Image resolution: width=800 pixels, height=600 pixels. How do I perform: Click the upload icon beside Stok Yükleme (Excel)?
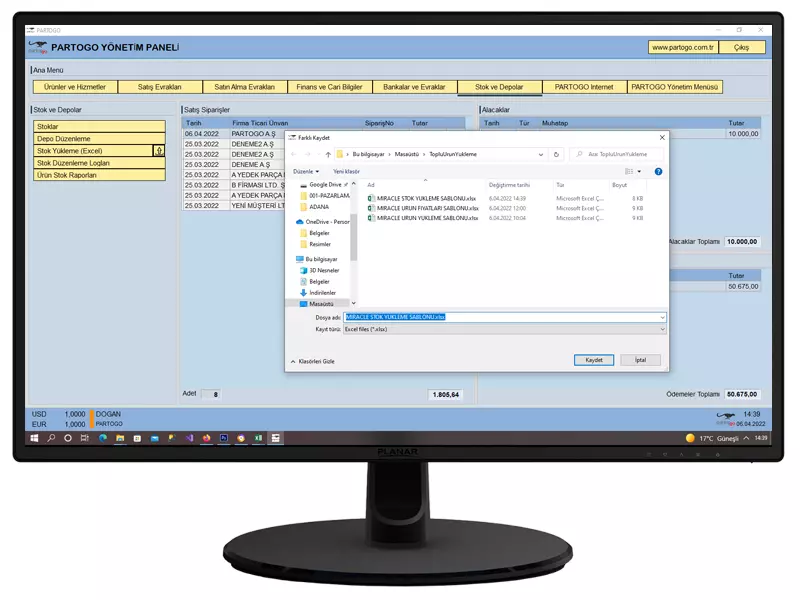point(159,151)
